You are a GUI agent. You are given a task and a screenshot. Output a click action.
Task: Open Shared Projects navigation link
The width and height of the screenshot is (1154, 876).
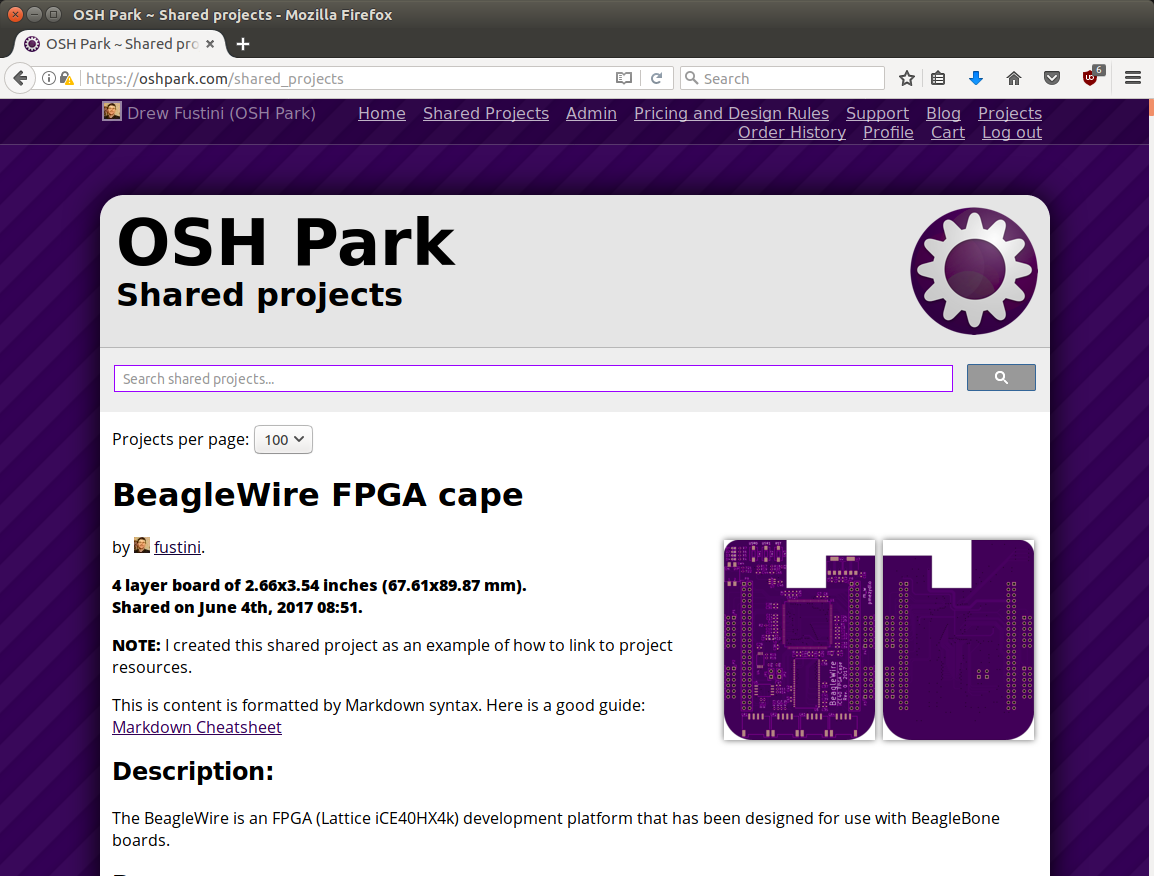point(486,113)
